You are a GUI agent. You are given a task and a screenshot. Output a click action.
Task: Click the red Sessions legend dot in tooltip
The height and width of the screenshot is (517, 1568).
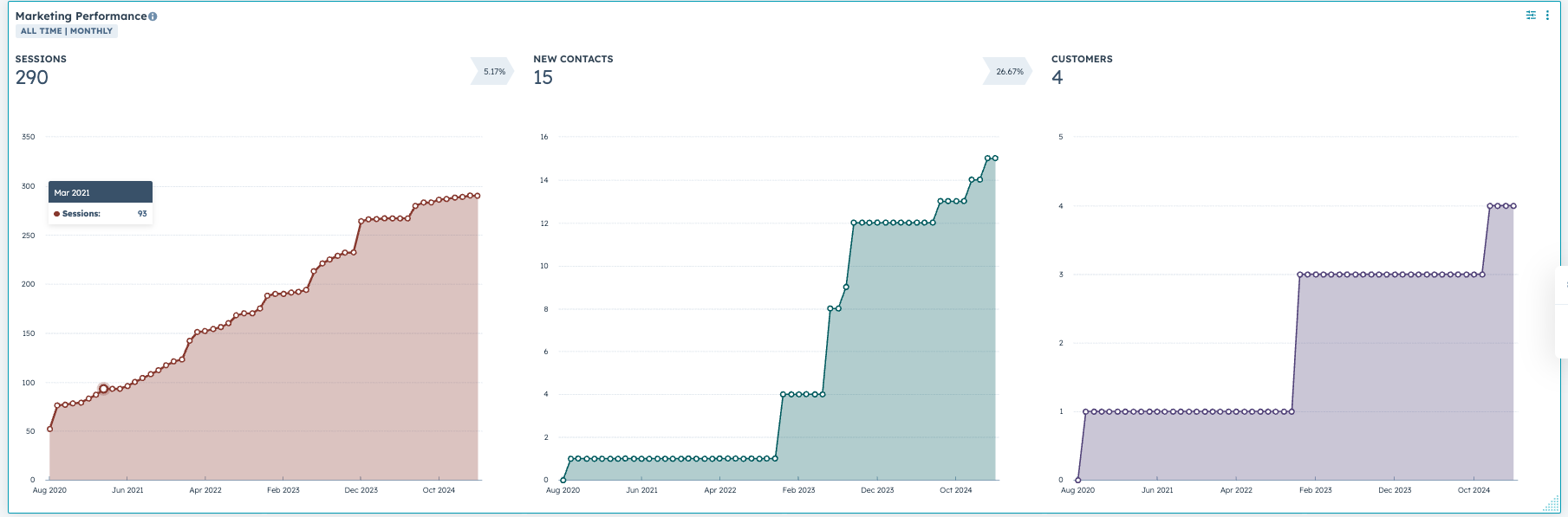(56, 214)
